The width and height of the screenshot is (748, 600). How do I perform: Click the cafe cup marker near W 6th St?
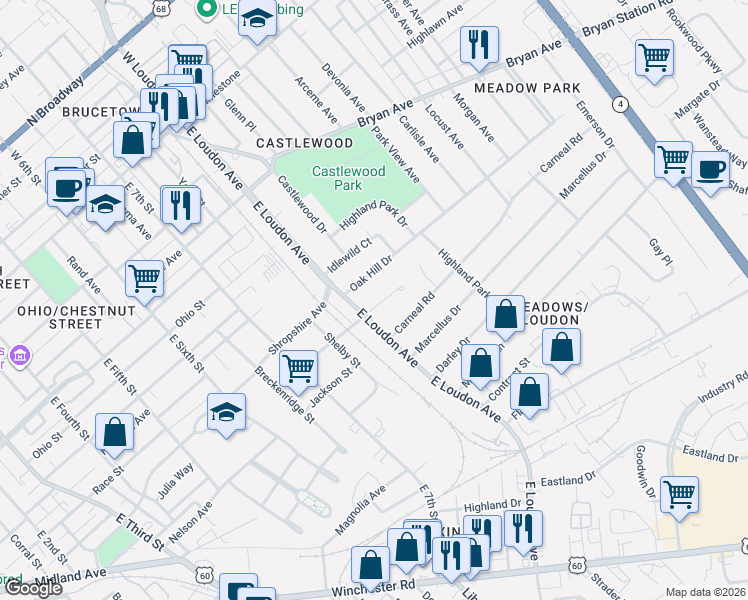coord(67,191)
